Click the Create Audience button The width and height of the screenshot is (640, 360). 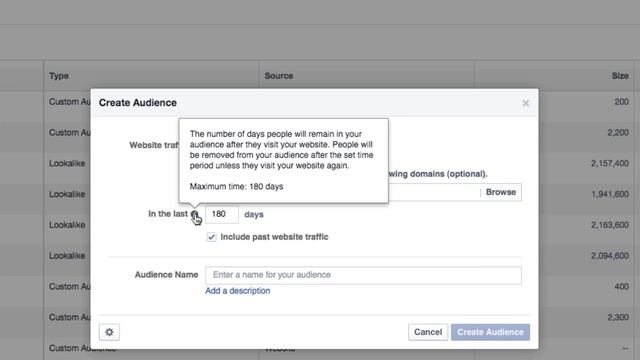pos(490,332)
